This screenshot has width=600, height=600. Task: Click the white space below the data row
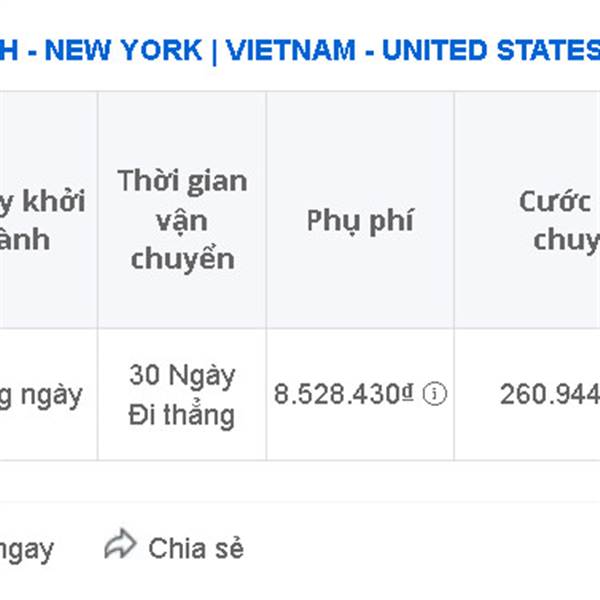[x=300, y=481]
